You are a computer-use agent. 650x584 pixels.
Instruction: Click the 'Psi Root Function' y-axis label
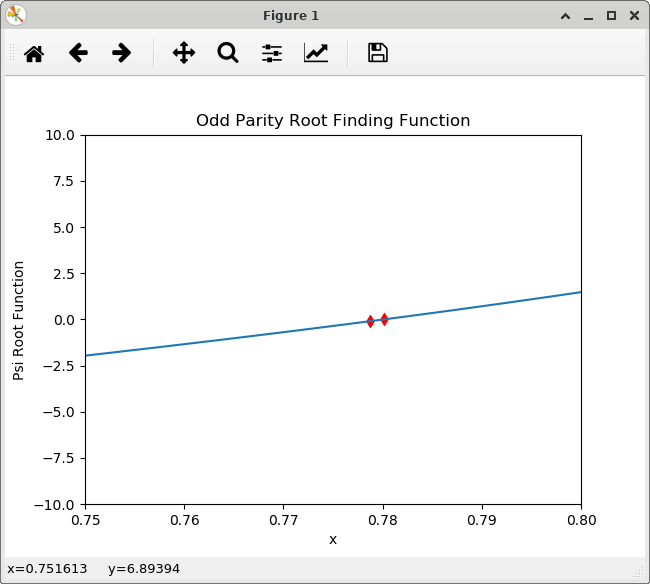(18, 320)
